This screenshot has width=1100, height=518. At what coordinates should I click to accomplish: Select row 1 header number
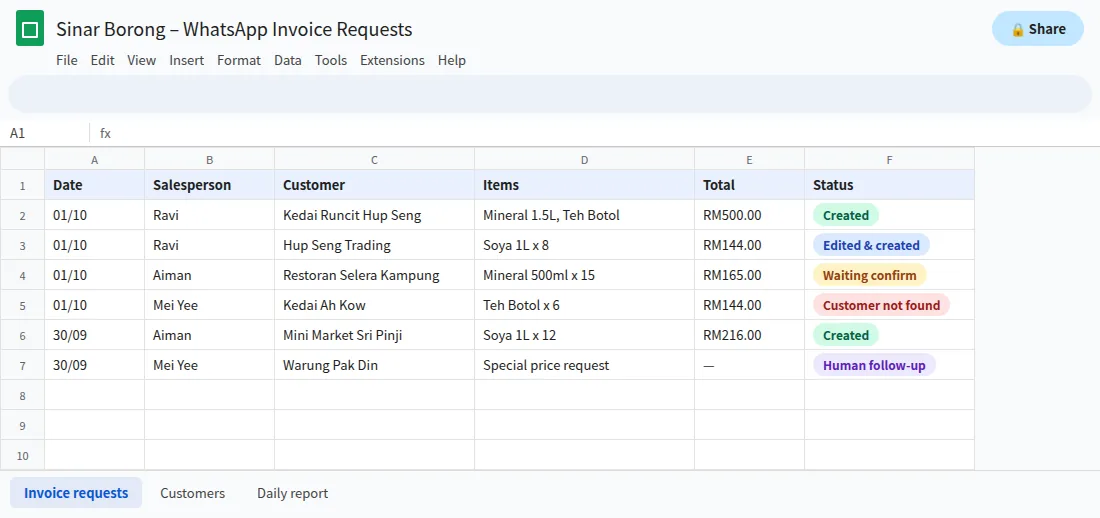[x=22, y=185]
